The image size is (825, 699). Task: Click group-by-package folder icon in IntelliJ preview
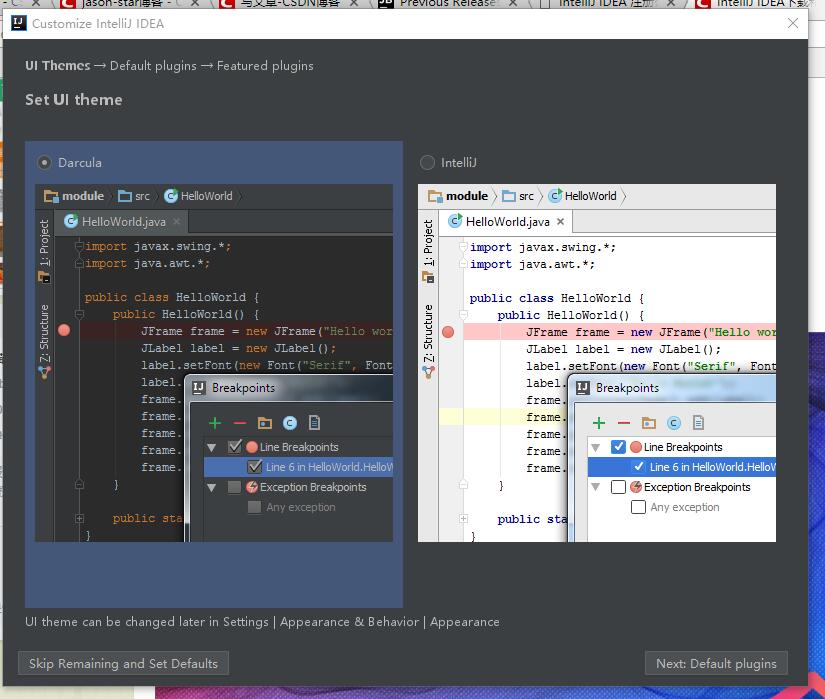pyautogui.click(x=649, y=423)
